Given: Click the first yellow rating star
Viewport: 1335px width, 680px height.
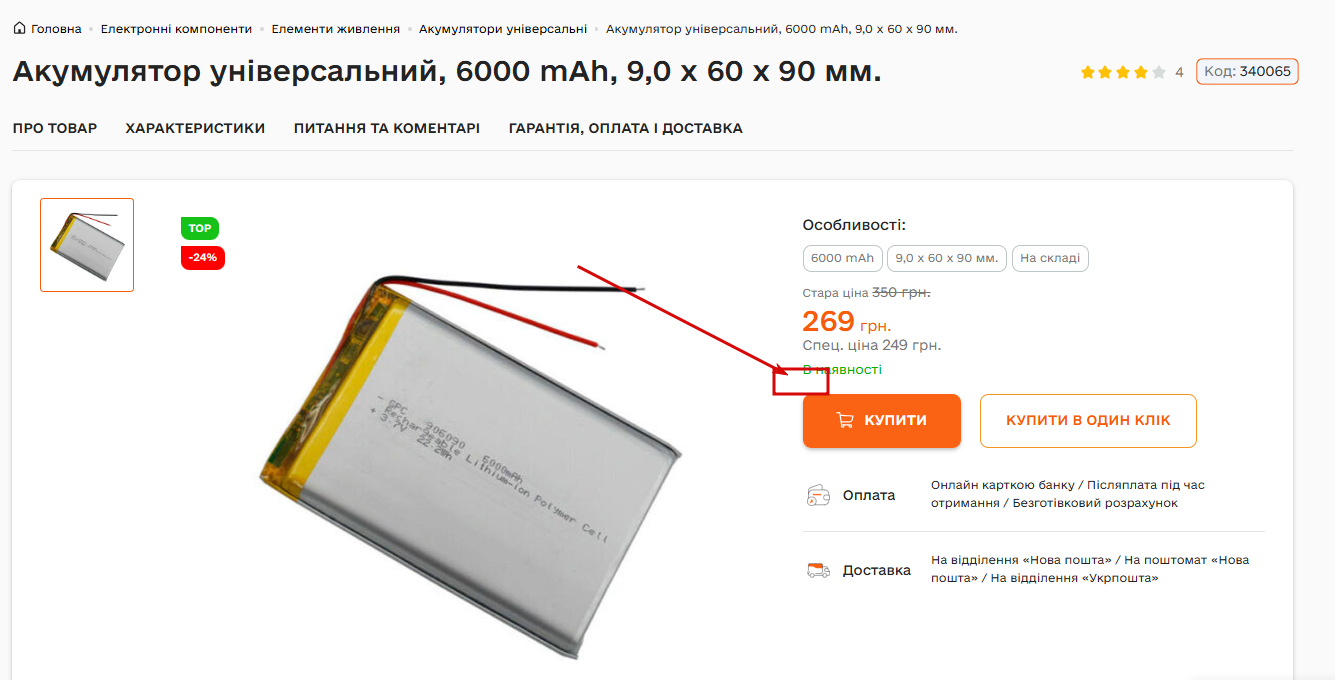Looking at the screenshot, I should [1088, 72].
